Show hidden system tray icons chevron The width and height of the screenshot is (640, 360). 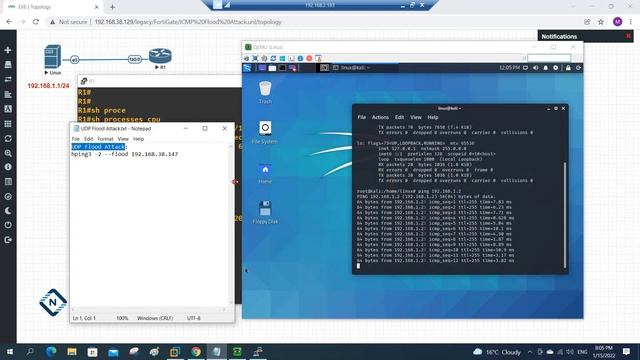click(x=530, y=351)
